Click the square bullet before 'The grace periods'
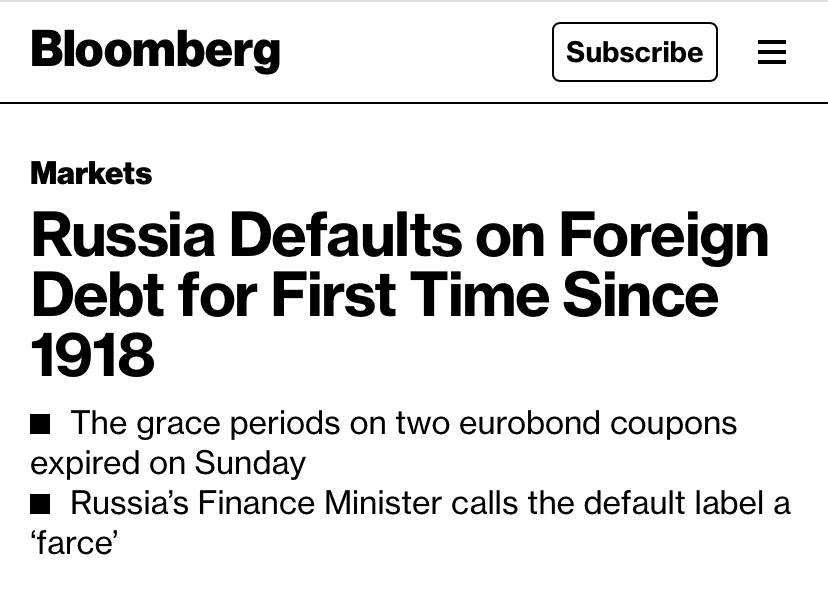Screen dimensions: 828x593 click(40, 423)
